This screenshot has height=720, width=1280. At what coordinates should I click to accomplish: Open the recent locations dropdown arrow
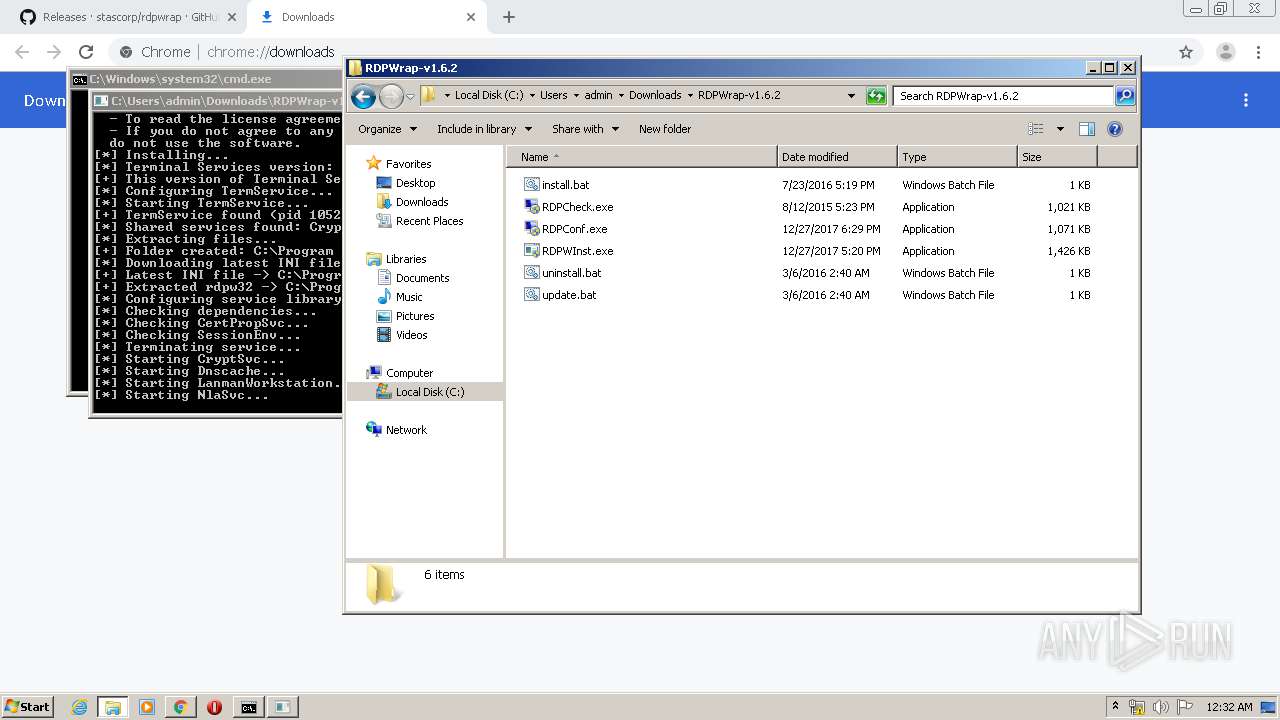pos(410,96)
